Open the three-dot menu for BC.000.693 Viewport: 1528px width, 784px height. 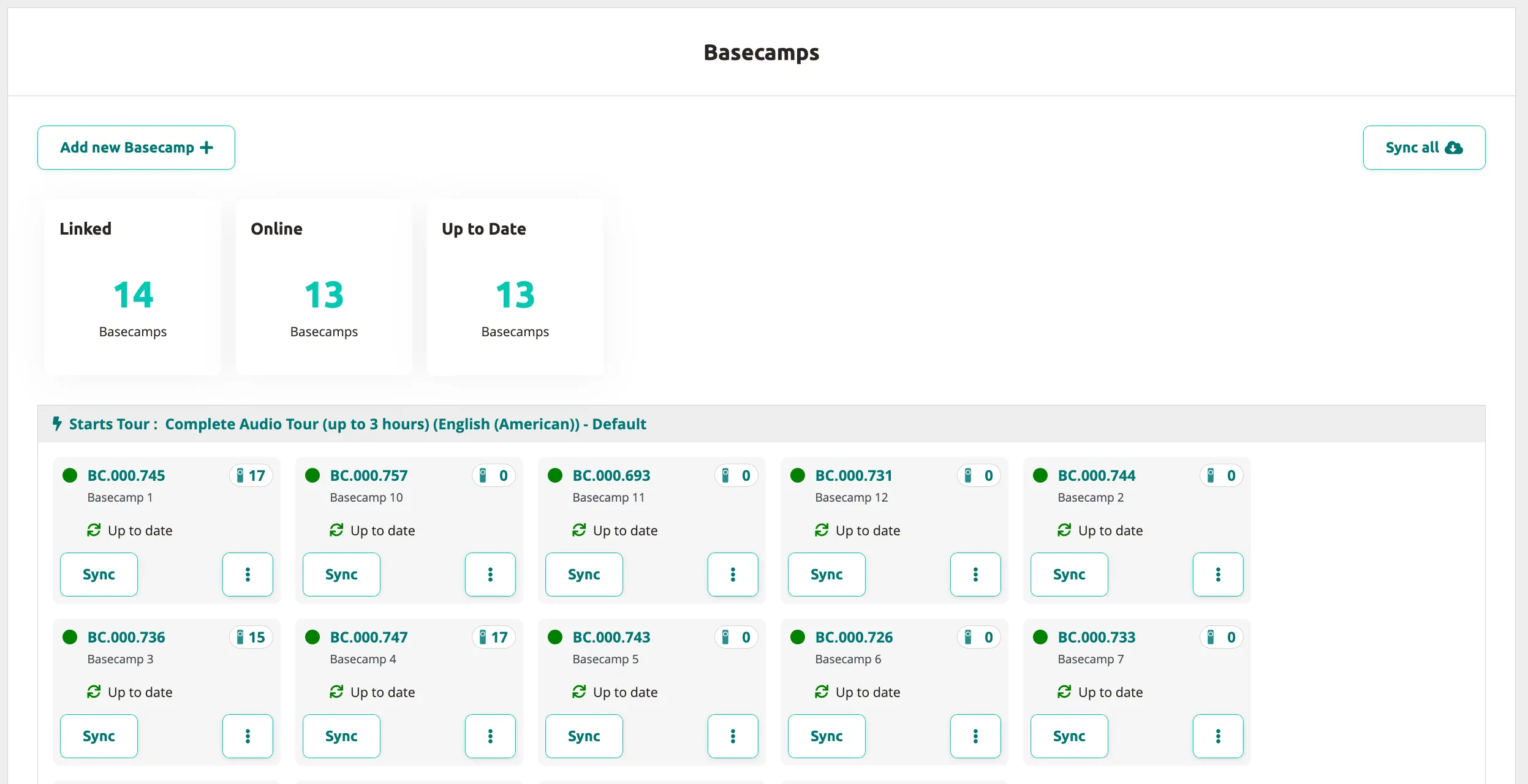coord(733,575)
